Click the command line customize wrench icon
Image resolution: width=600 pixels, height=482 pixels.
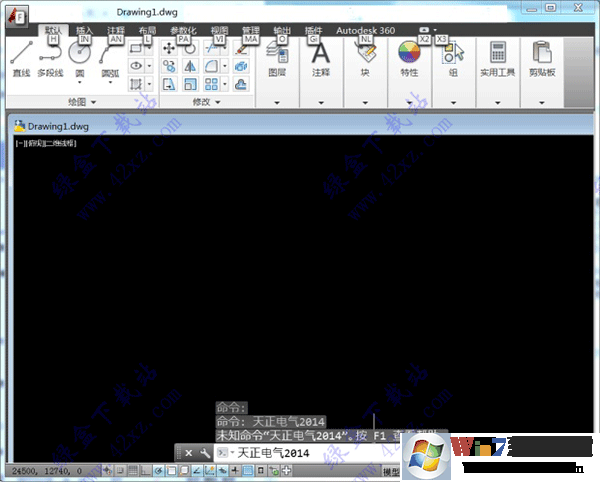(x=205, y=453)
